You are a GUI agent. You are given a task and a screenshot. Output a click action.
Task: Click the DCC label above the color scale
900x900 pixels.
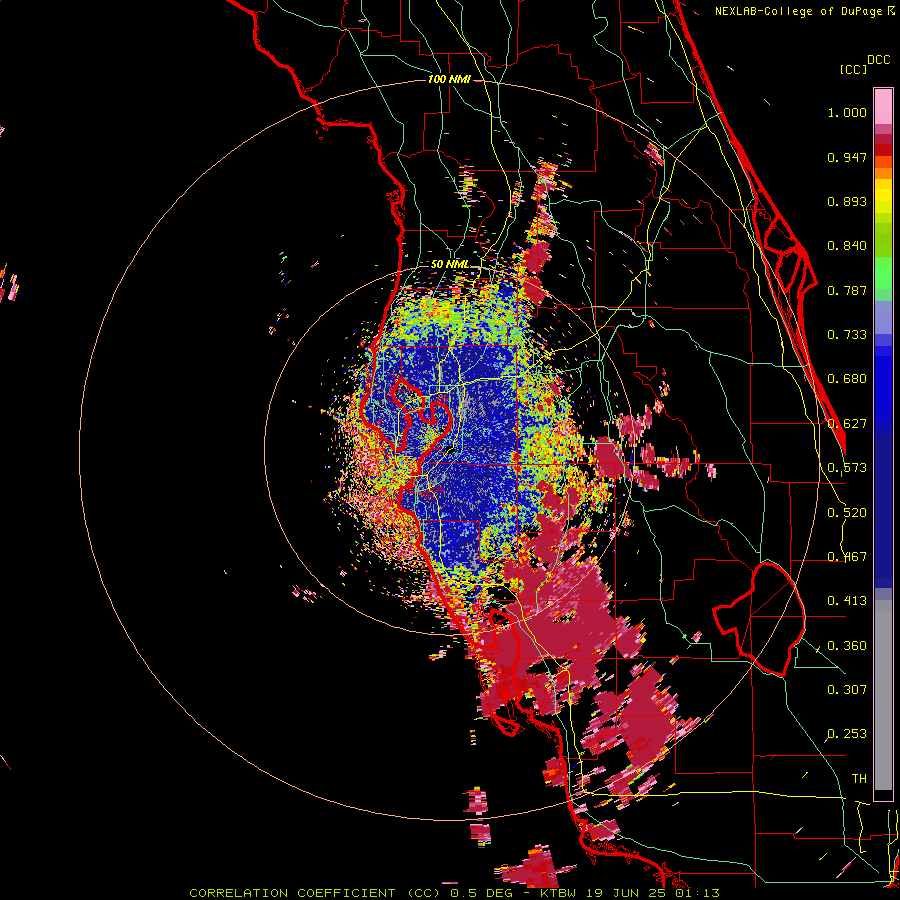(x=878, y=60)
